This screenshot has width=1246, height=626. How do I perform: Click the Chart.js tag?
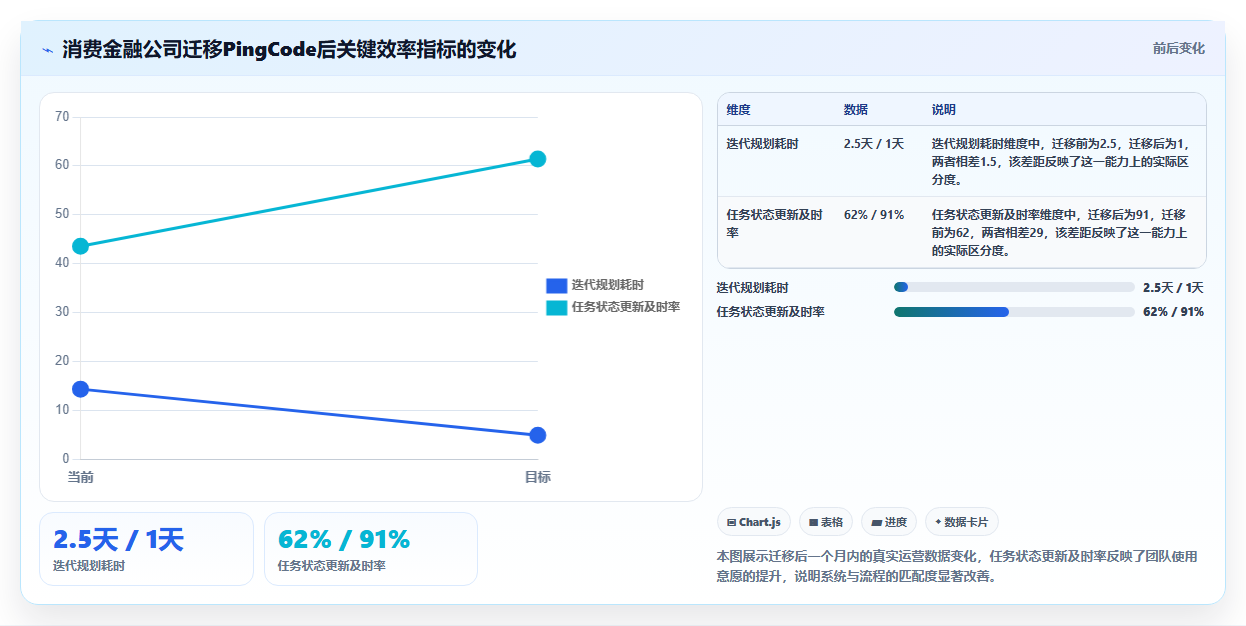coord(754,522)
